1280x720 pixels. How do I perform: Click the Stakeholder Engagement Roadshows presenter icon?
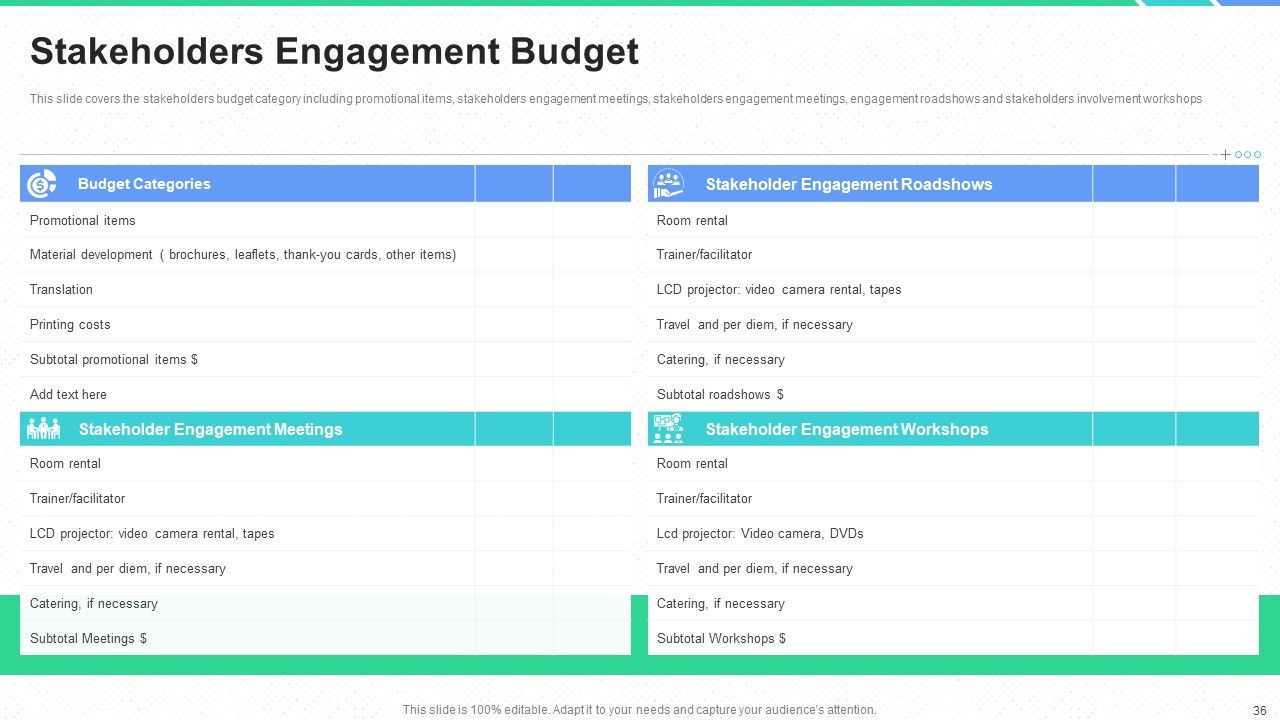point(668,184)
